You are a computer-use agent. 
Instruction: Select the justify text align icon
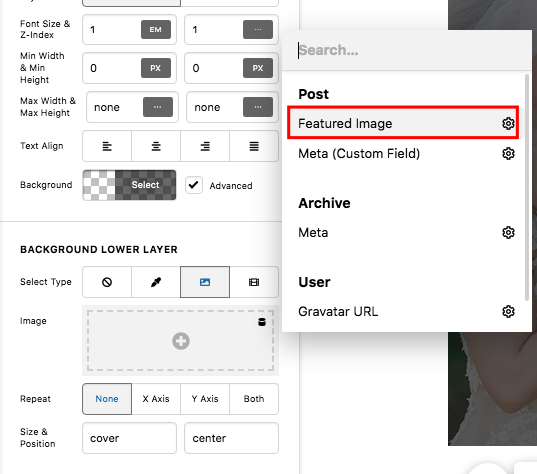click(254, 146)
